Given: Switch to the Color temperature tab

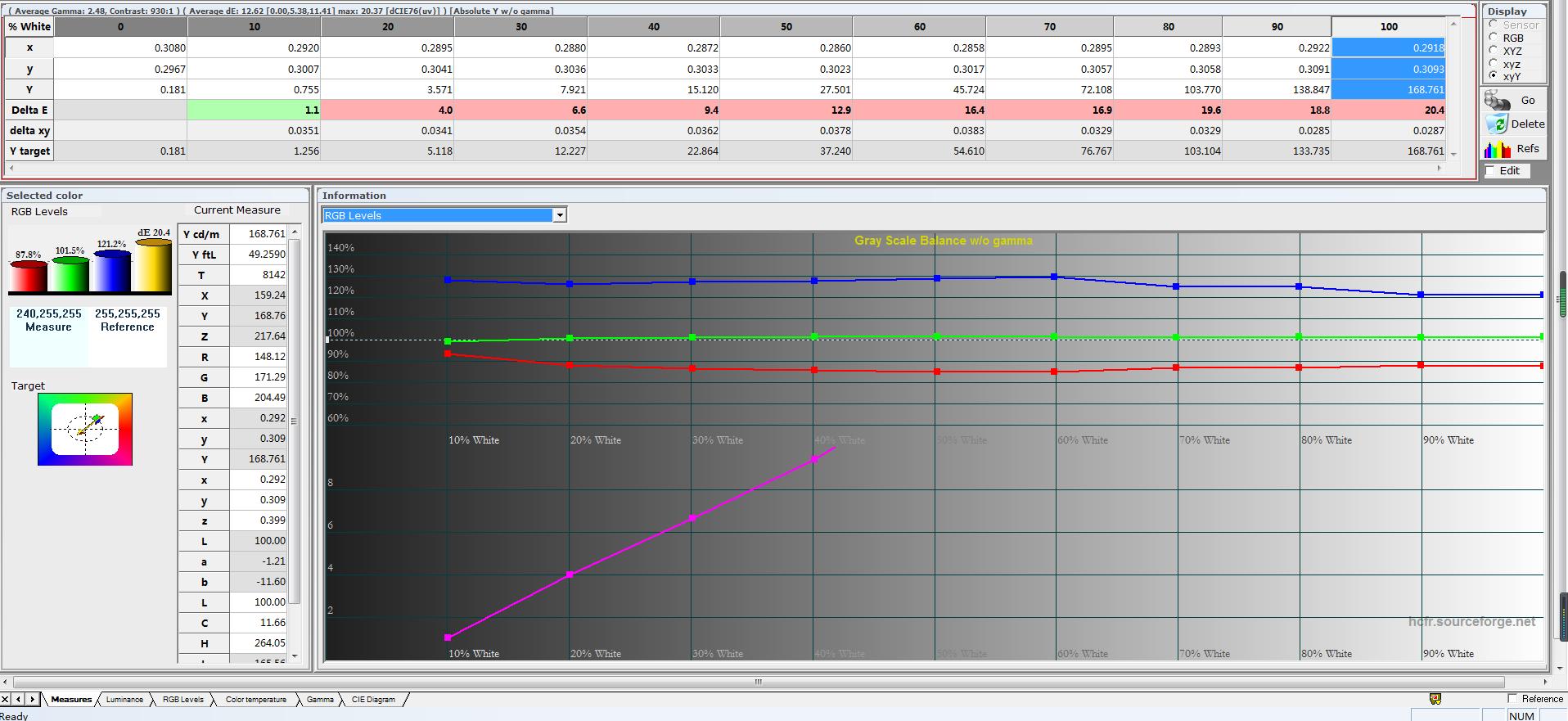Looking at the screenshot, I should [x=256, y=700].
